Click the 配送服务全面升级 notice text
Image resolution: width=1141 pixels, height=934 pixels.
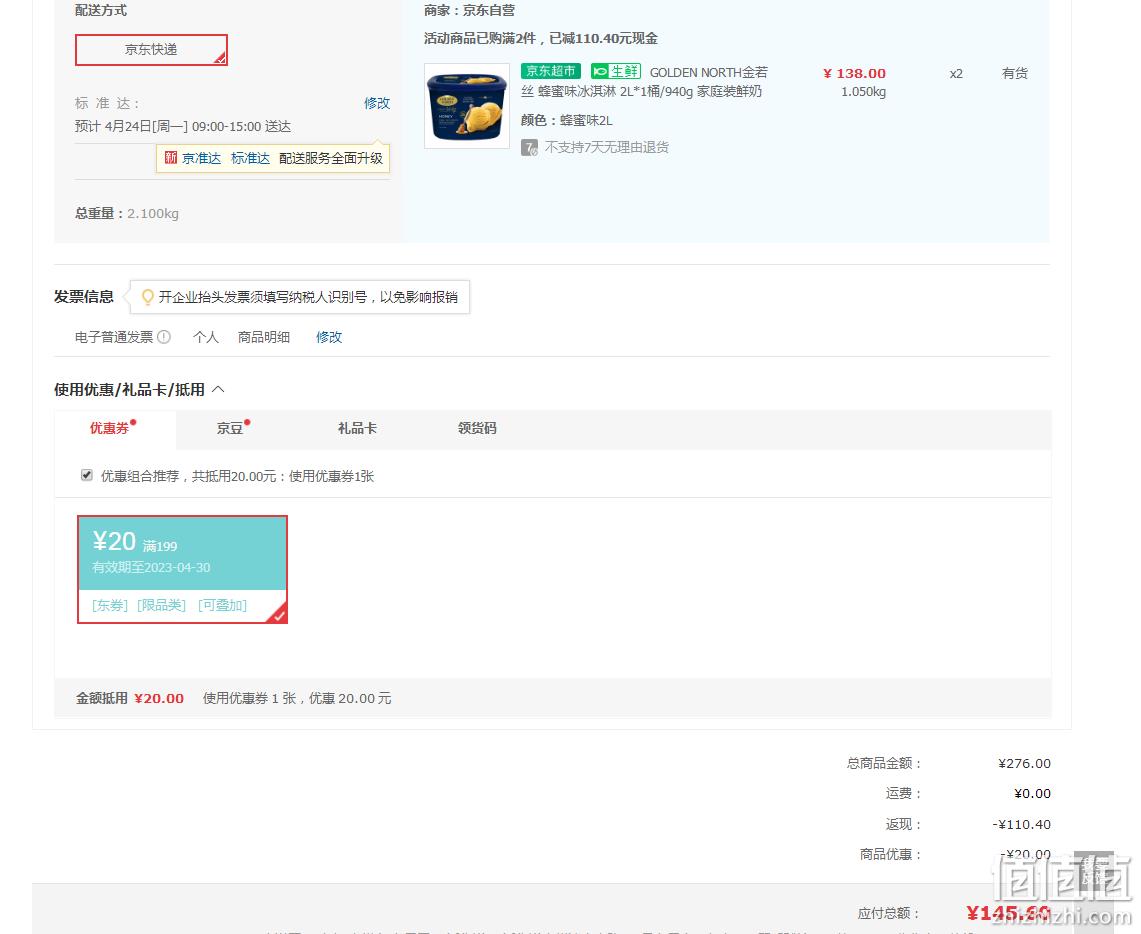tap(331, 158)
